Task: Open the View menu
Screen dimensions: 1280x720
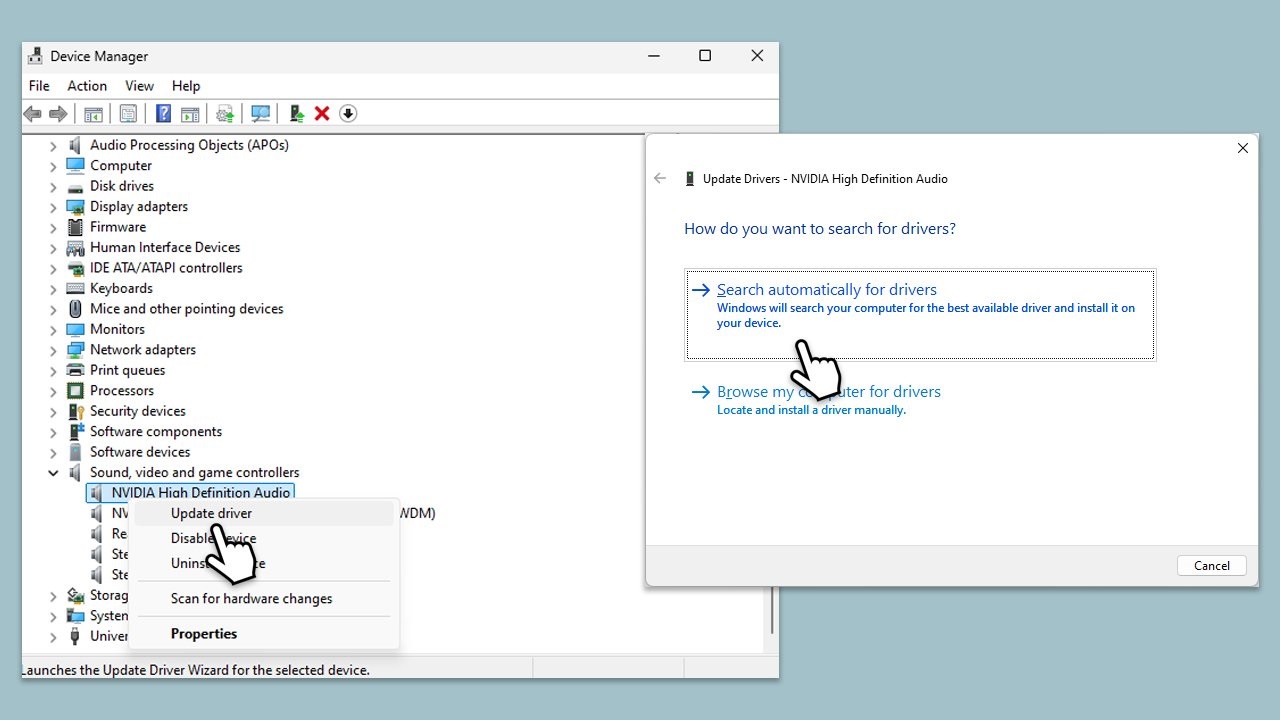Action: (139, 86)
